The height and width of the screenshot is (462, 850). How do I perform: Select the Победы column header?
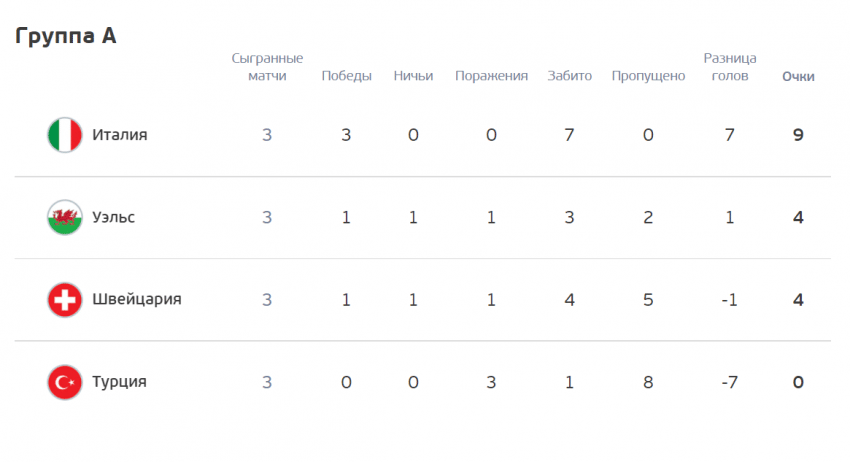[x=346, y=76]
